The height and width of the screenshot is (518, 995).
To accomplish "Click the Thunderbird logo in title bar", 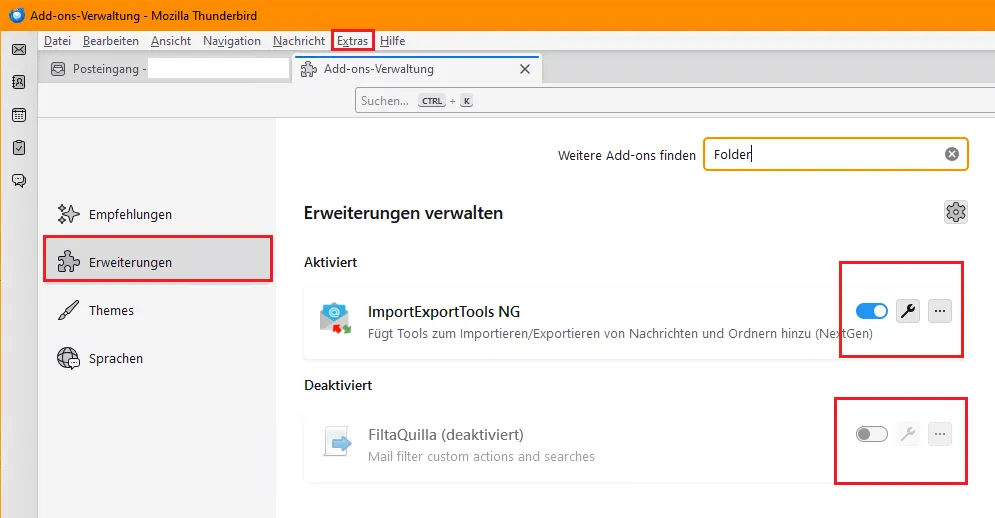I will 16,15.
